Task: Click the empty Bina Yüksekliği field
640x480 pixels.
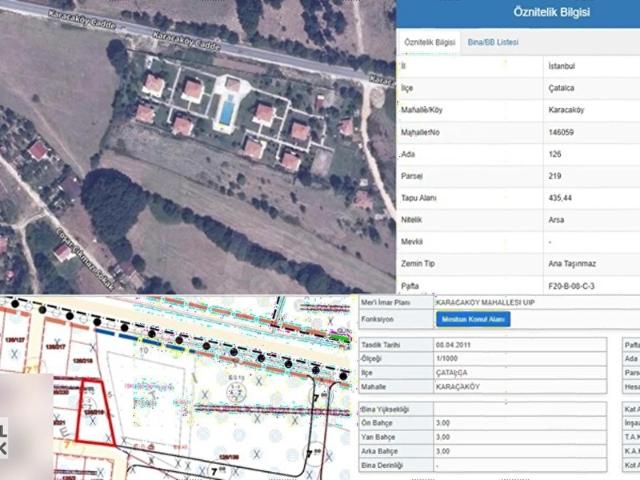Action: (x=520, y=409)
